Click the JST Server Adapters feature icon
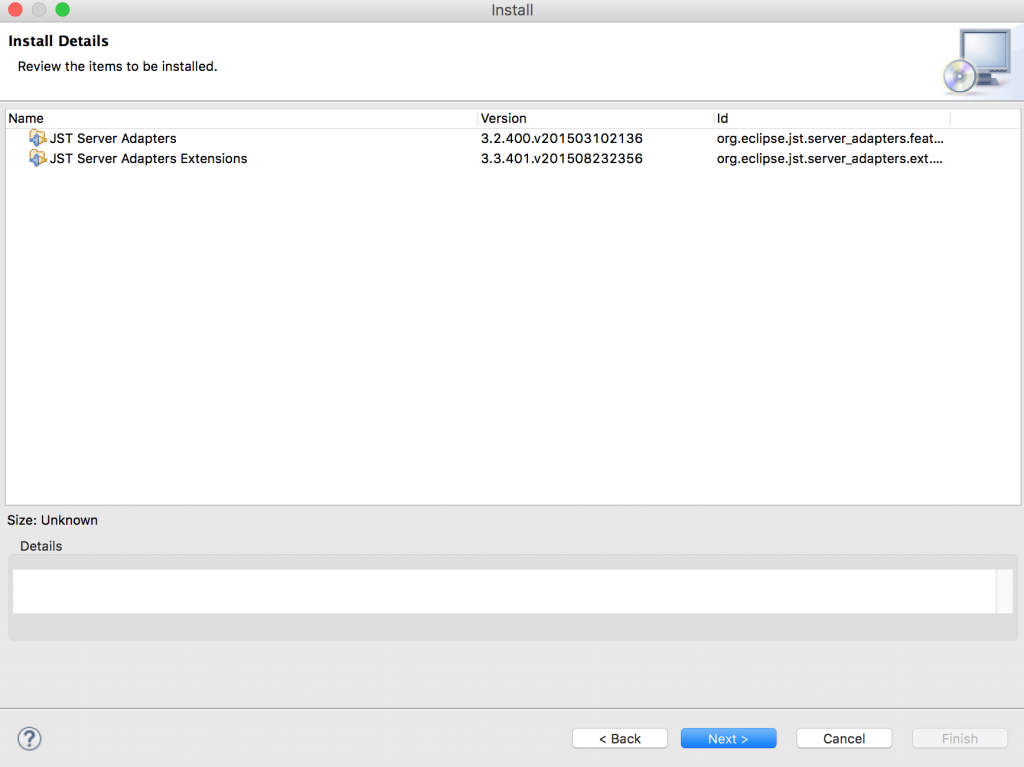Viewport: 1024px width, 767px height. (x=37, y=138)
